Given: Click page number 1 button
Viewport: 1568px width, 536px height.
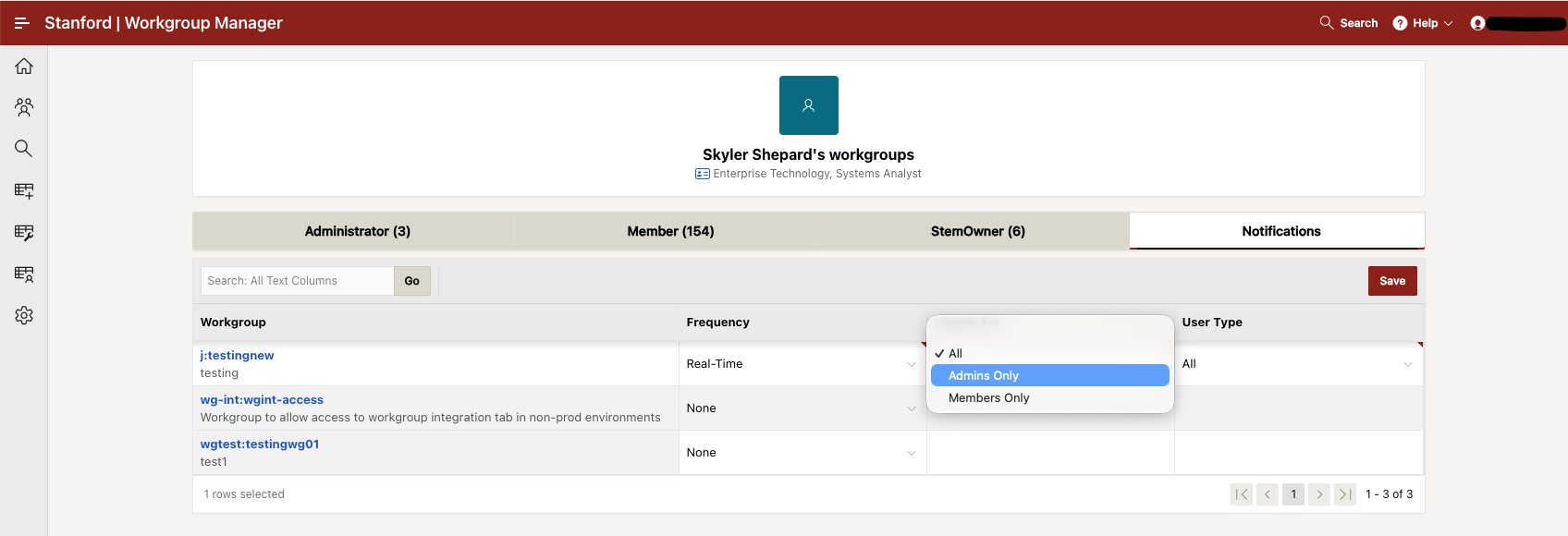Looking at the screenshot, I should pyautogui.click(x=1293, y=494).
